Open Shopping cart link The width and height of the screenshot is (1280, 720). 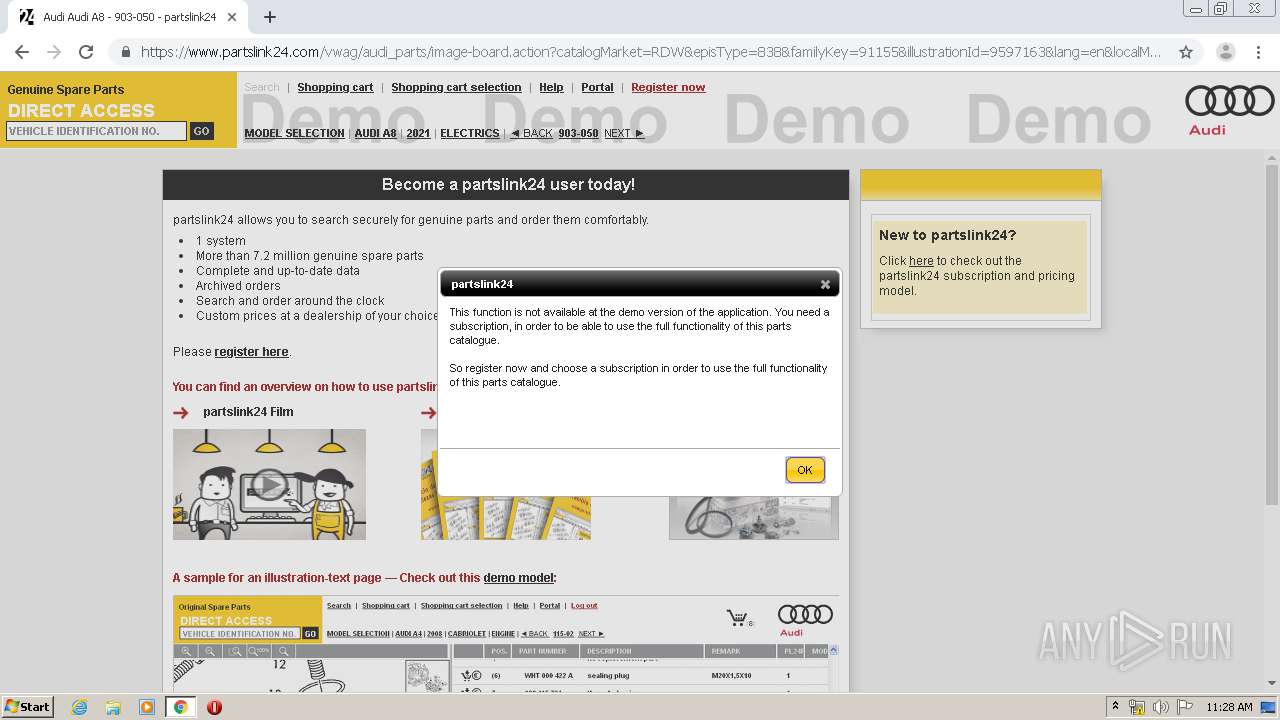point(335,87)
